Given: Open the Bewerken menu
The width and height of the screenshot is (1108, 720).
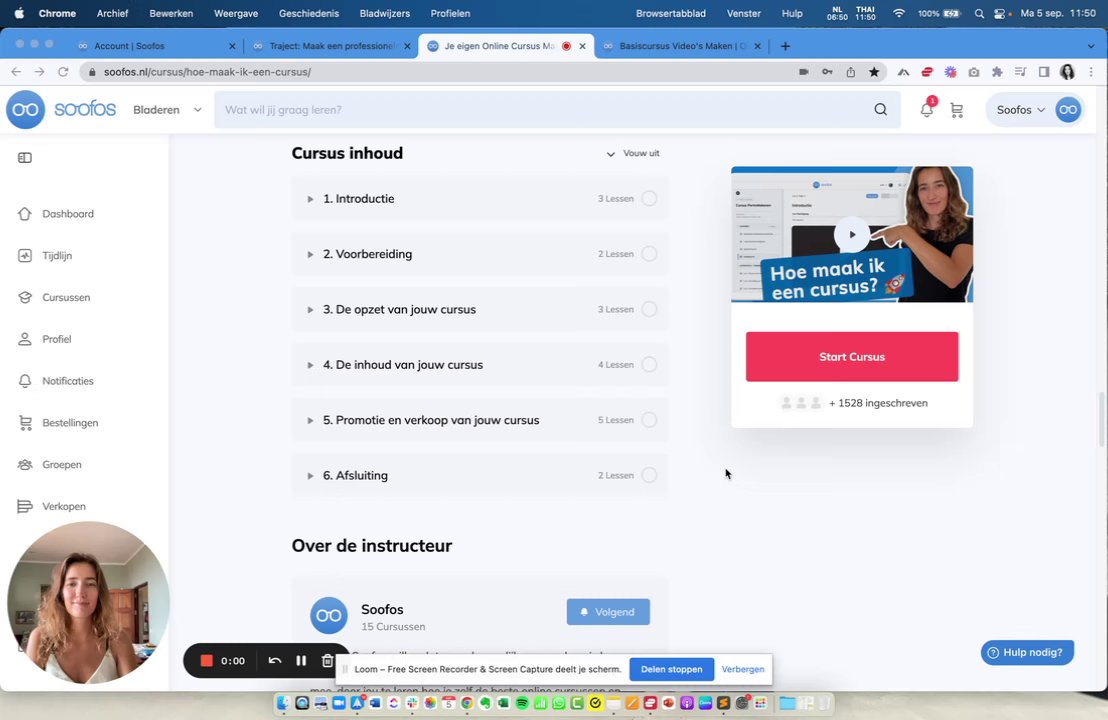Looking at the screenshot, I should click(x=171, y=13).
